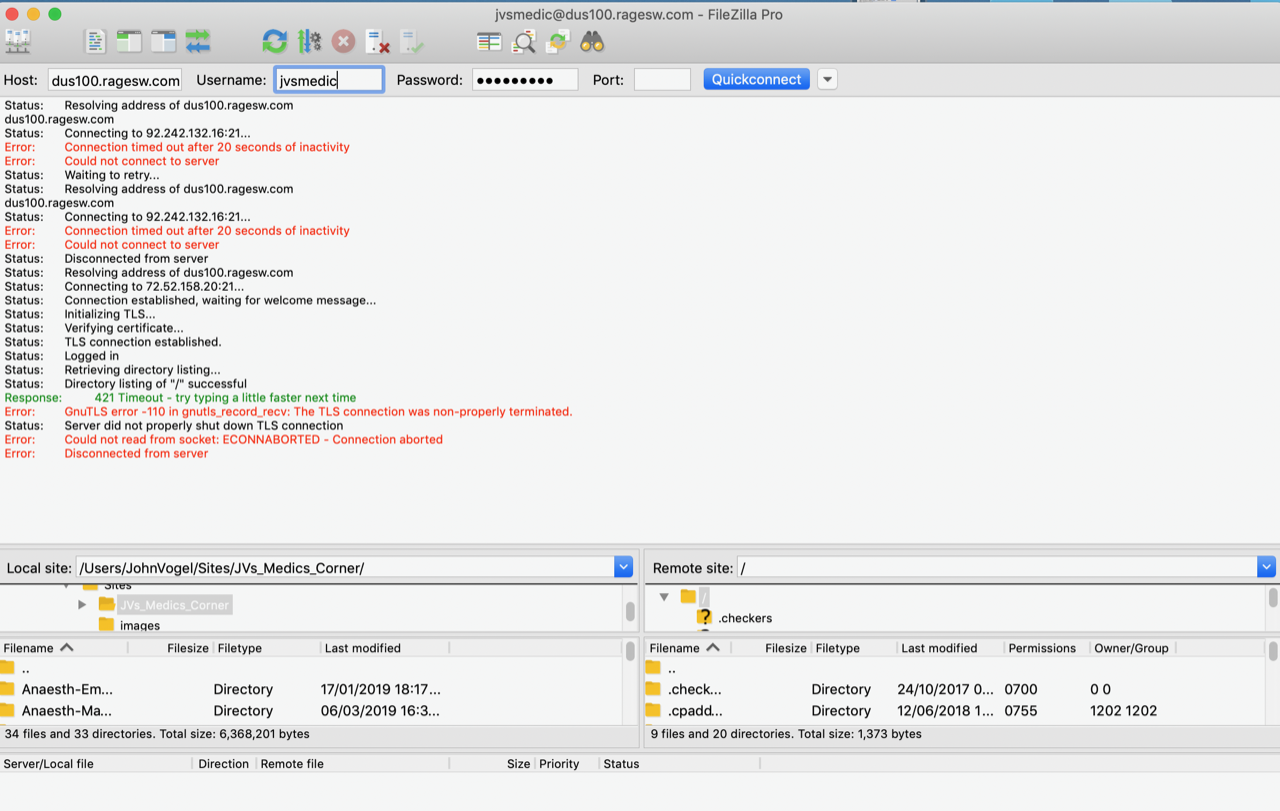1280x811 pixels.
Task: Toggle directory comparison icon
Action: point(524,41)
